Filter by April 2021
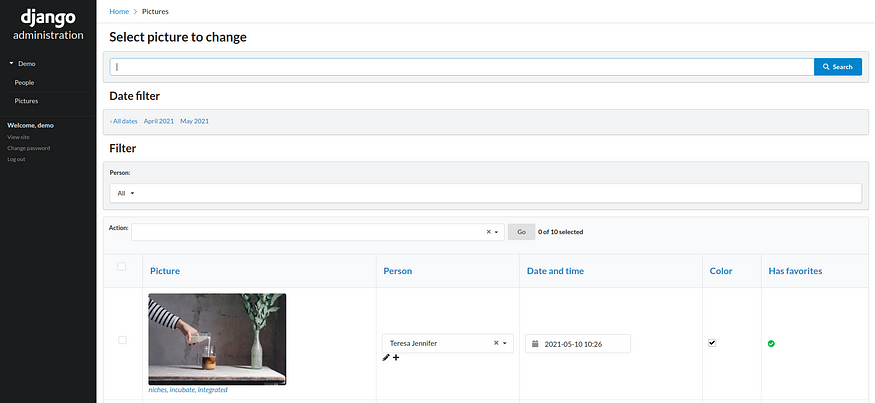 (x=158, y=121)
